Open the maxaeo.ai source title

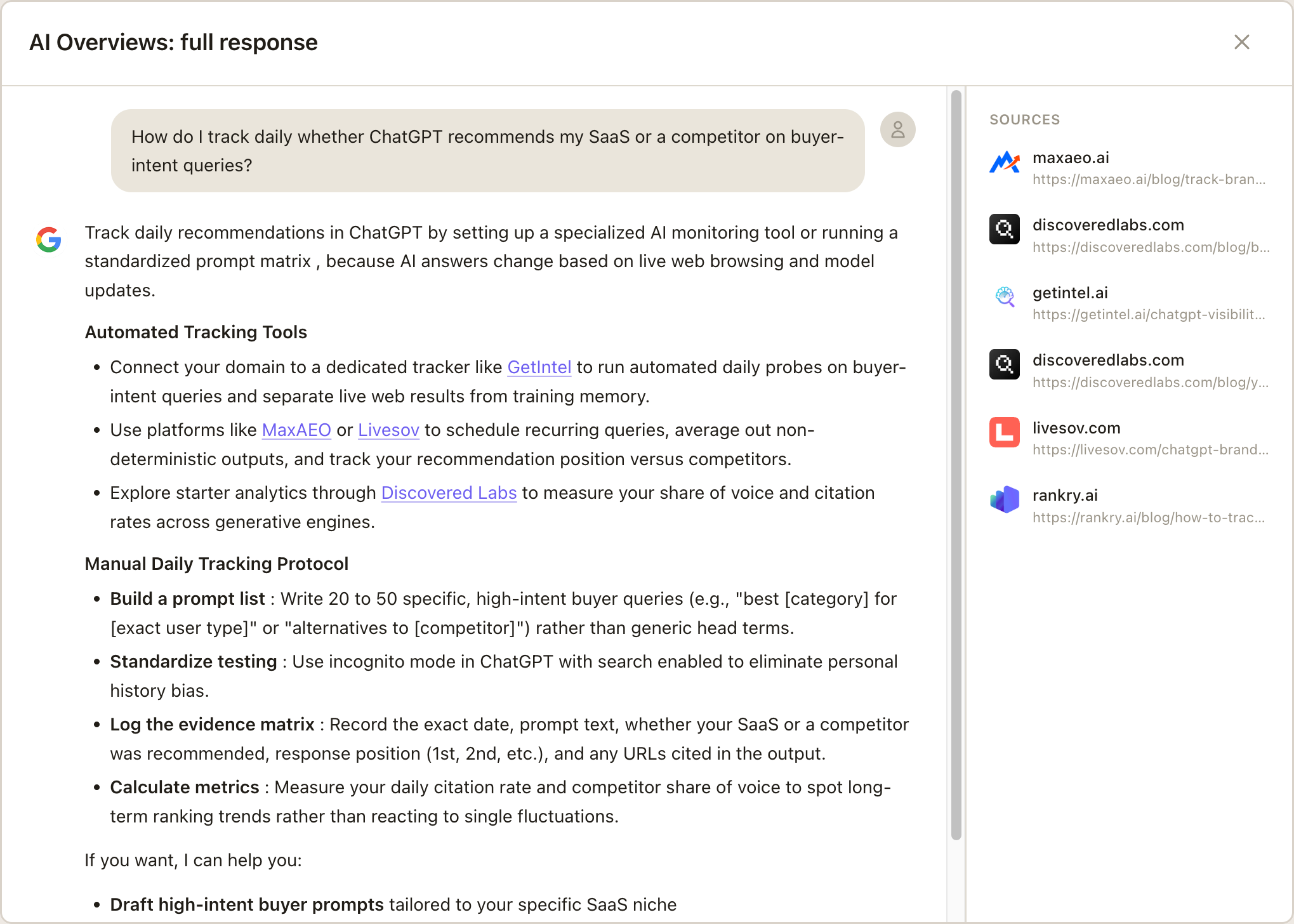pos(1071,157)
